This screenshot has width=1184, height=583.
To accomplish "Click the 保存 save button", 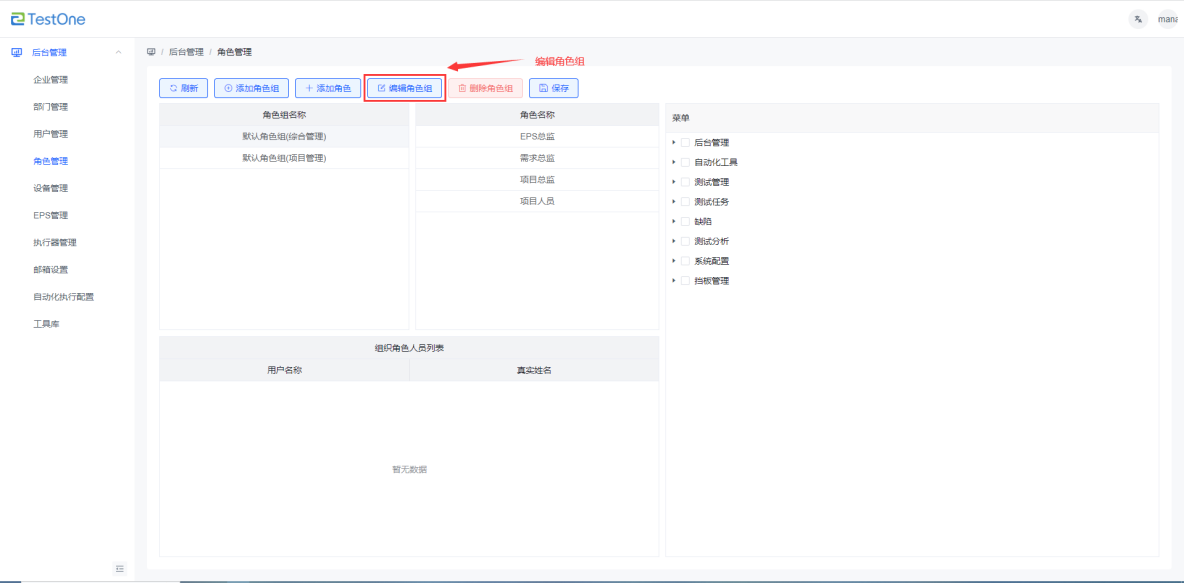I will point(553,88).
